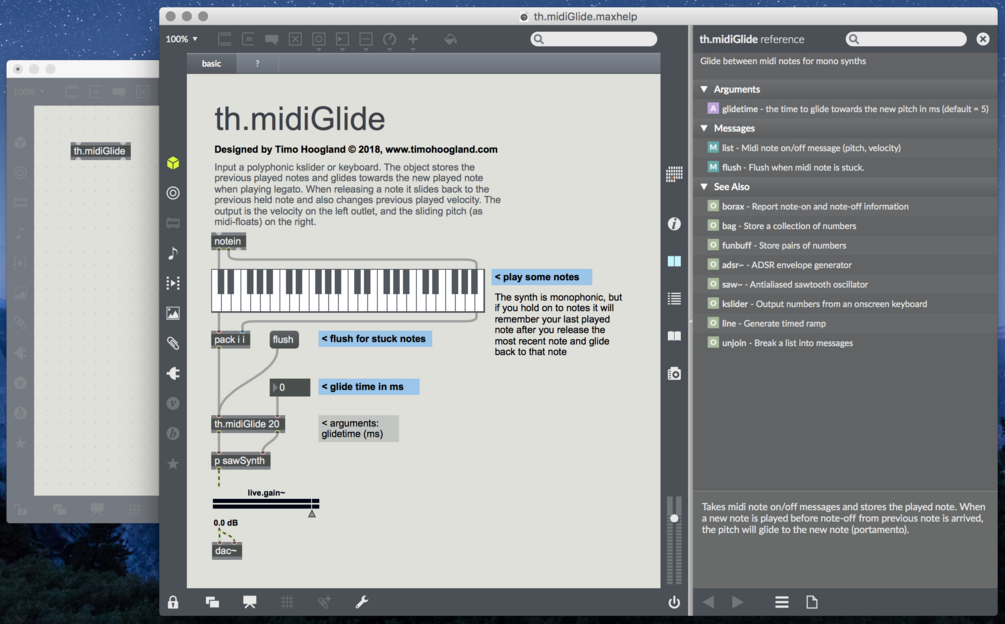Click the patcher search field

(594, 39)
